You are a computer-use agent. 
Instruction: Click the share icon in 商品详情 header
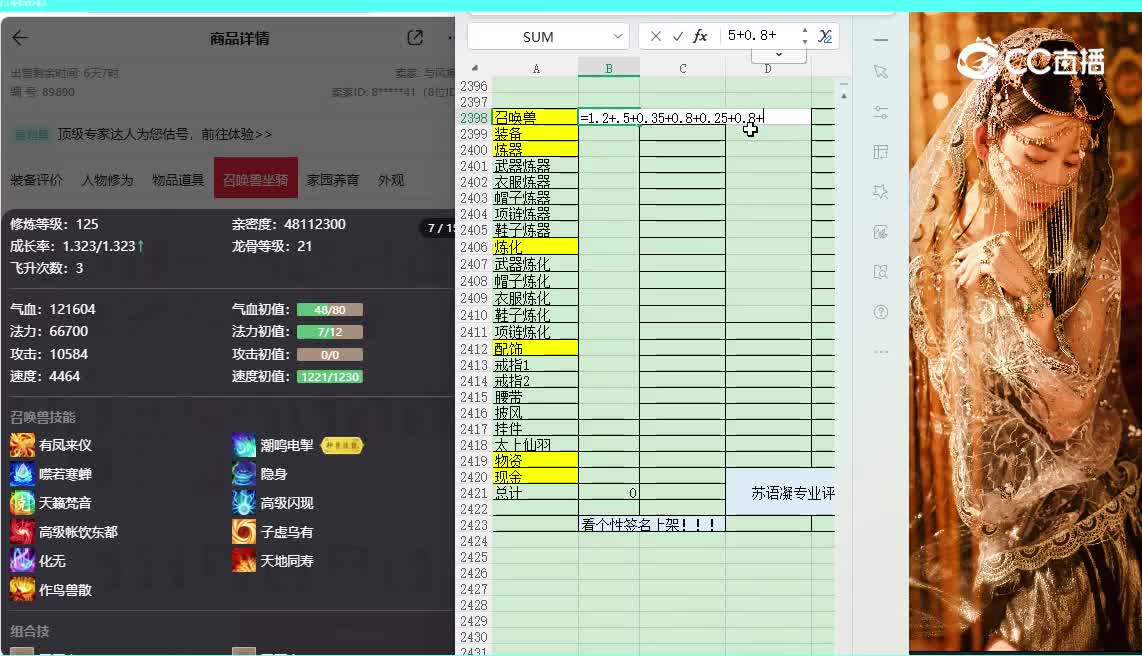pos(415,38)
